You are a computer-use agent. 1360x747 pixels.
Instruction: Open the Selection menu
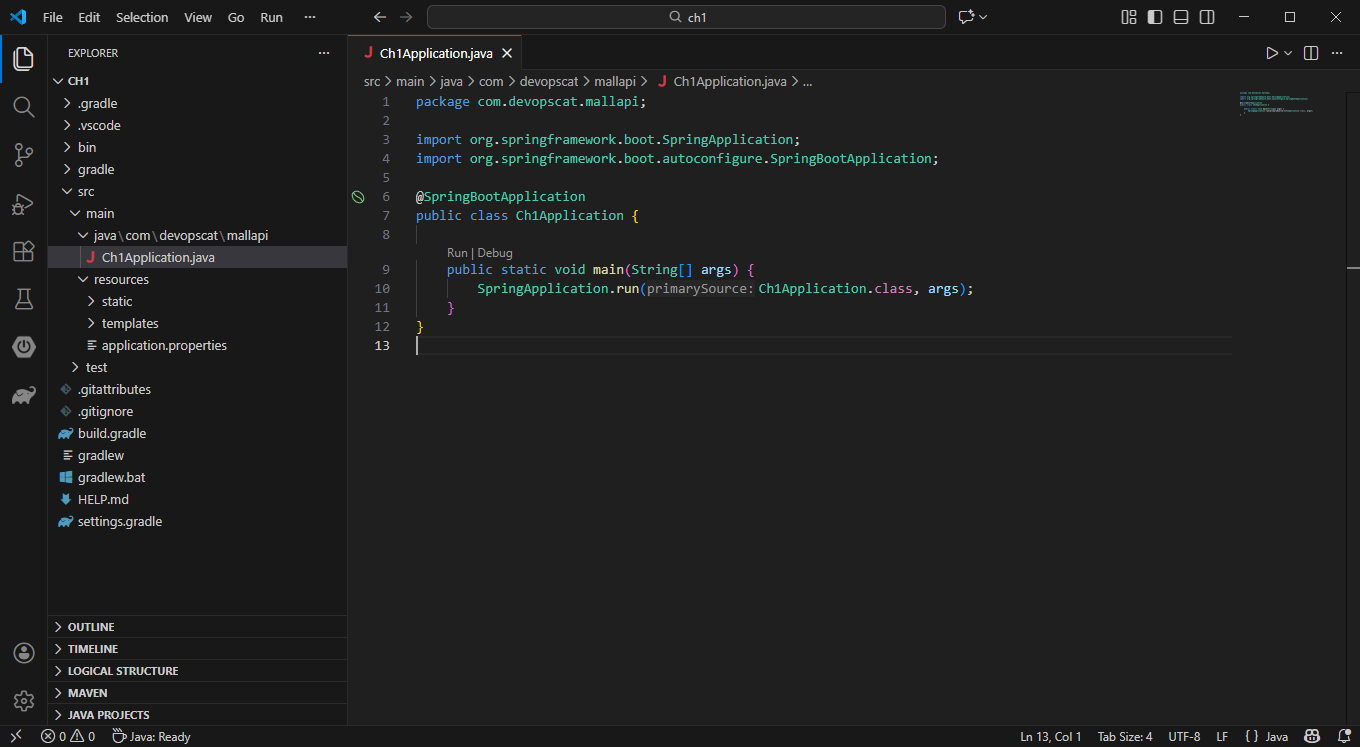click(x=142, y=17)
